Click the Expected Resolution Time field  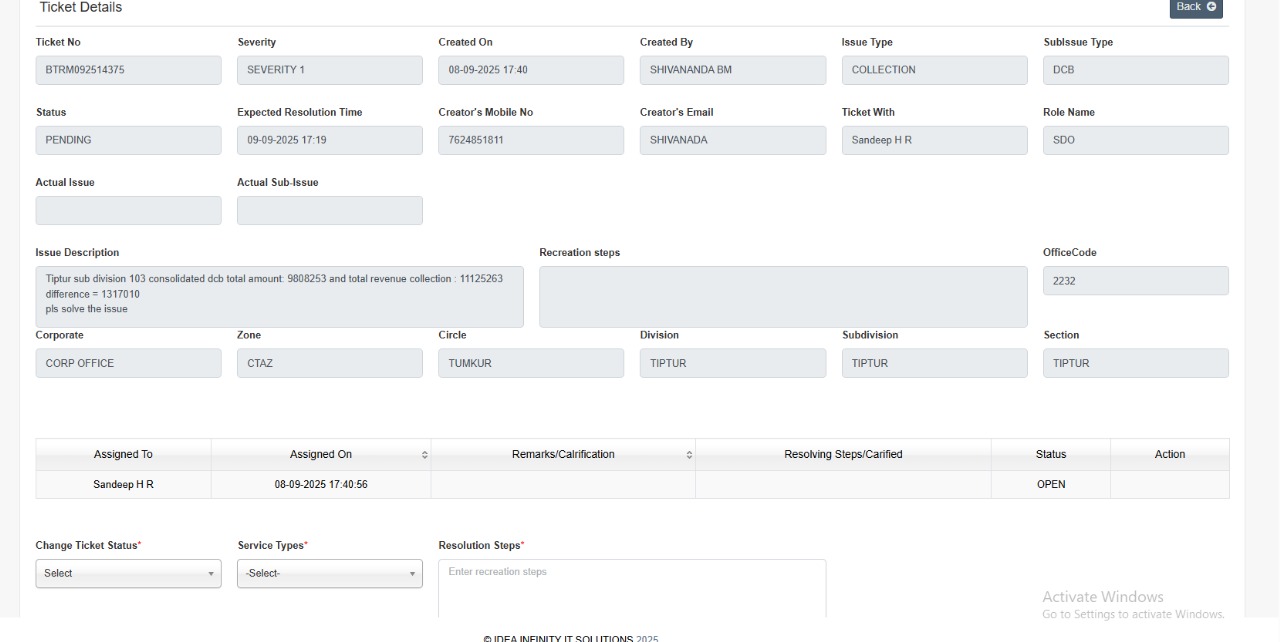(x=329, y=140)
